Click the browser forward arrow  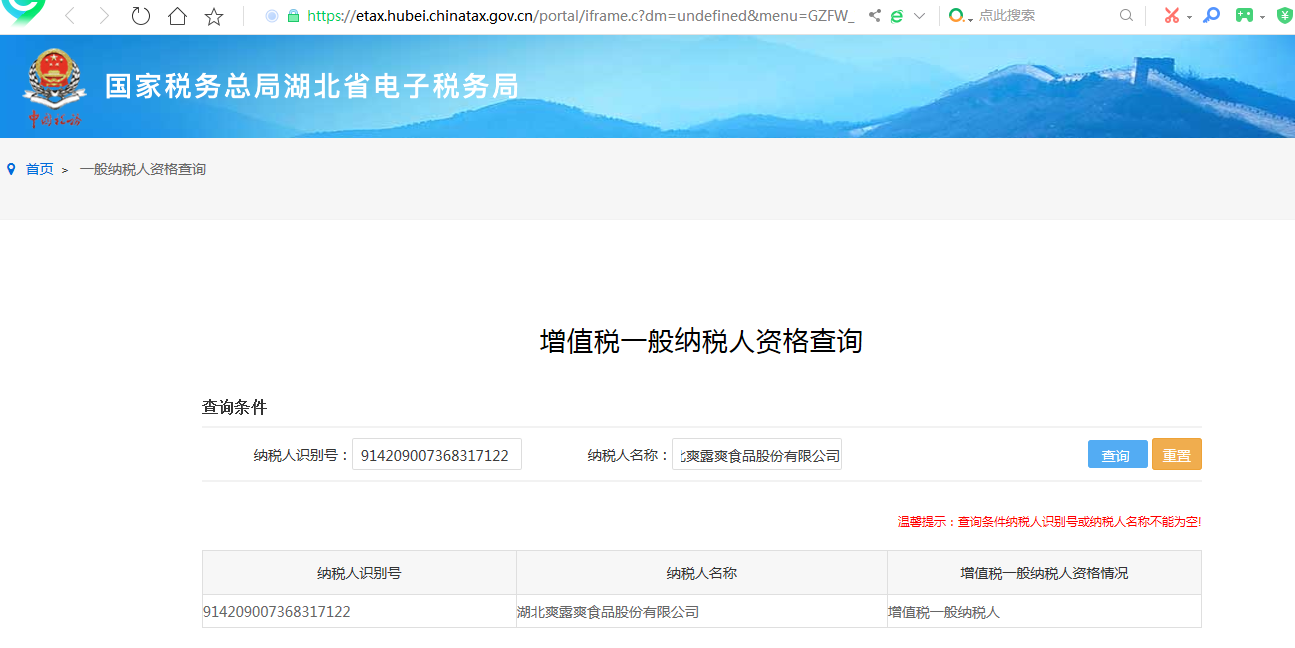(x=104, y=16)
